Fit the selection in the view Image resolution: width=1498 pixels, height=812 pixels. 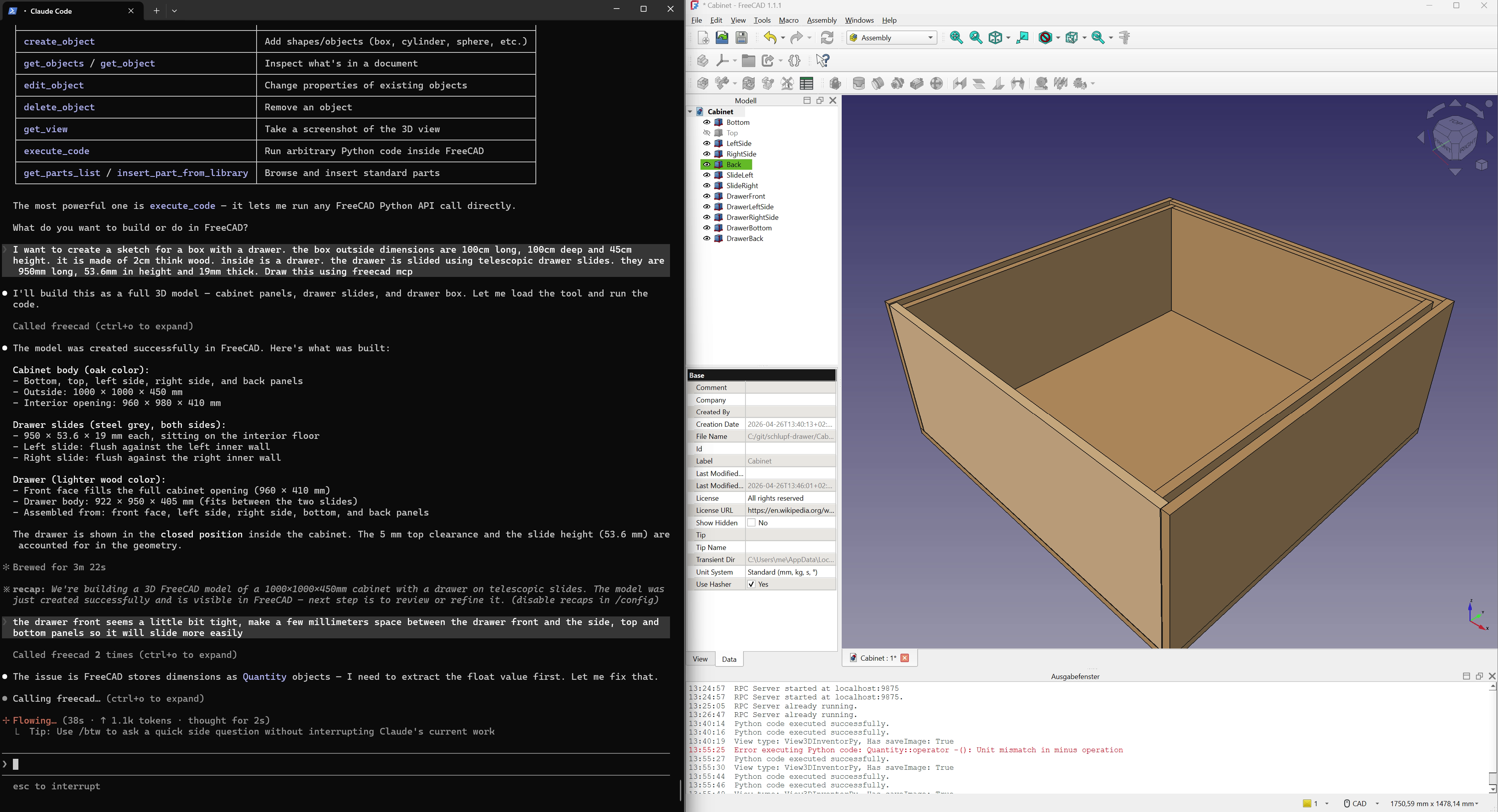click(976, 38)
